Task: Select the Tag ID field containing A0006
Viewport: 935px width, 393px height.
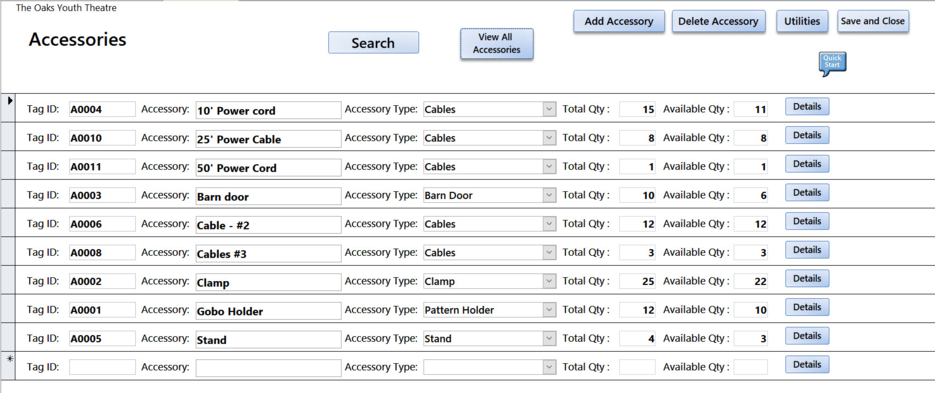Action: tap(102, 224)
